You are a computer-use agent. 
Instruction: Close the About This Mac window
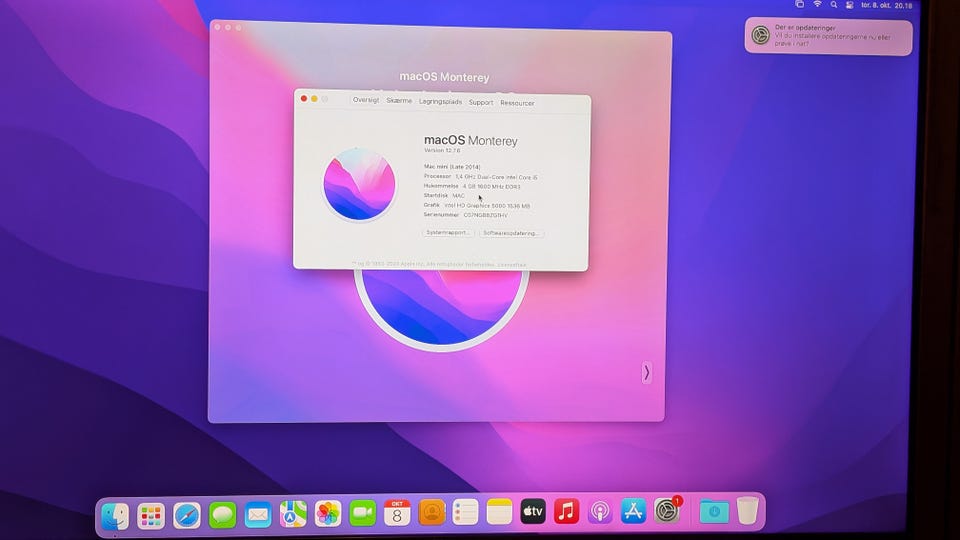304,99
